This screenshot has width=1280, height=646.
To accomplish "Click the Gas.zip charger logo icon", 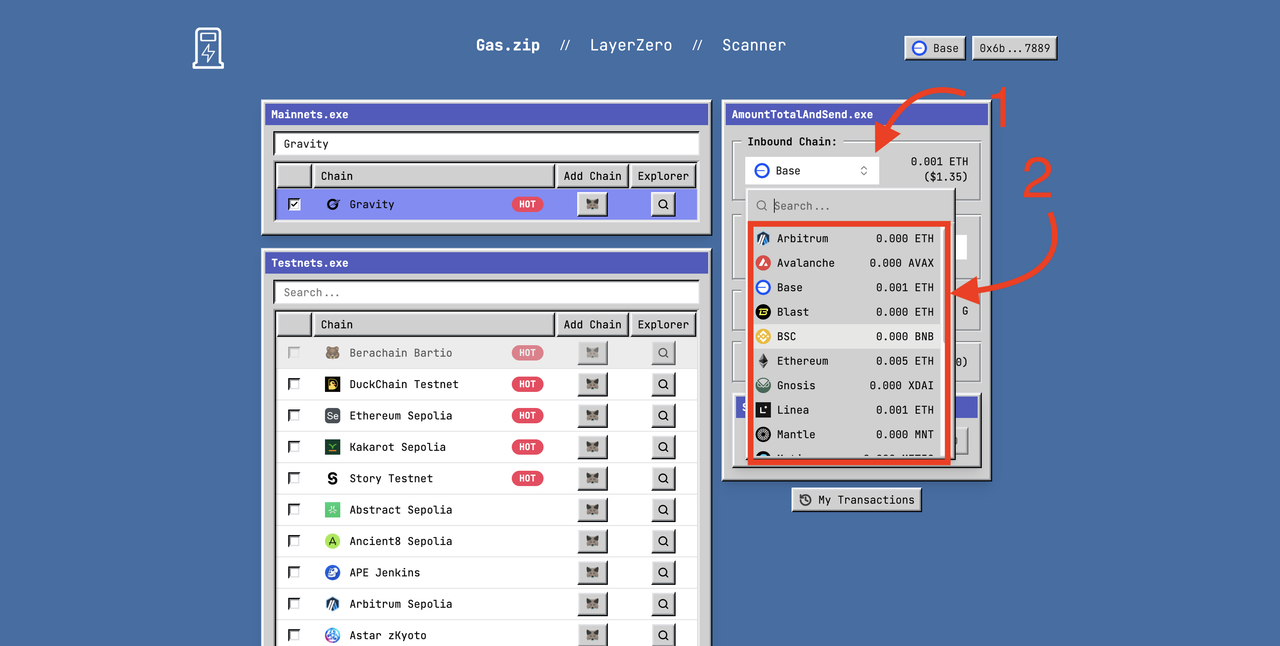I will click(x=208, y=47).
